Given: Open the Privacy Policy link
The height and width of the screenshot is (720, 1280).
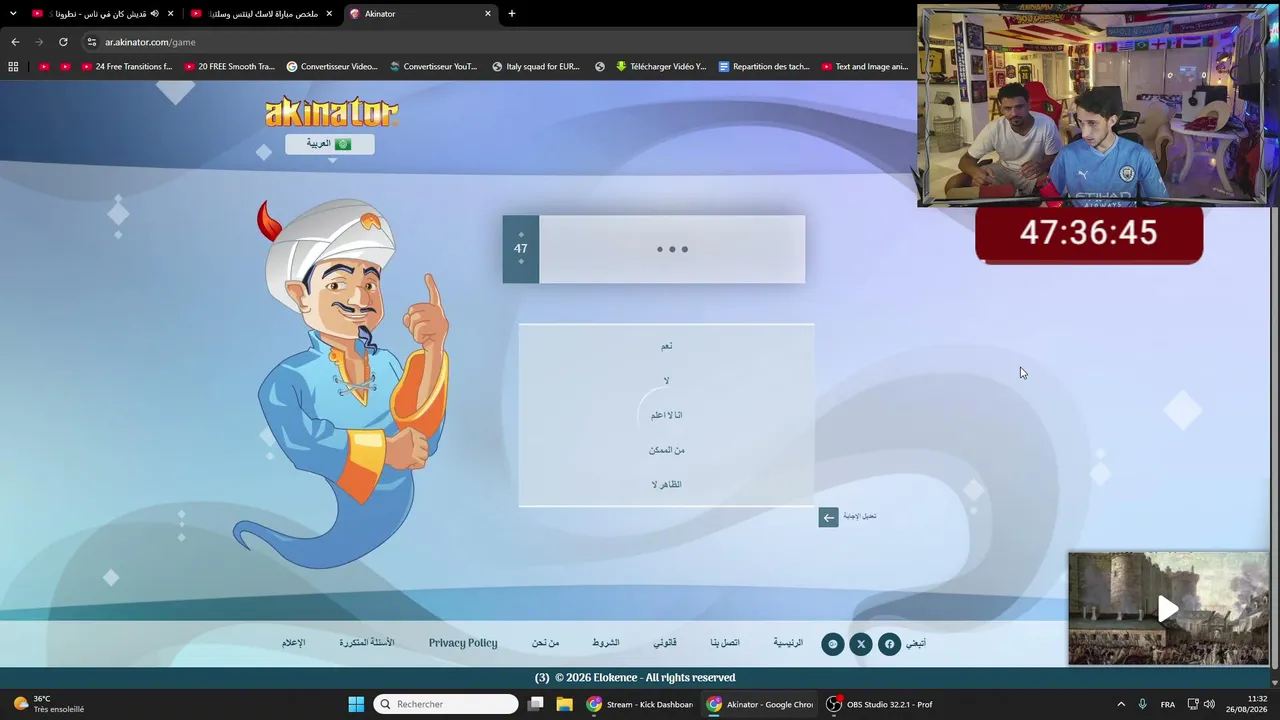Looking at the screenshot, I should [463, 643].
